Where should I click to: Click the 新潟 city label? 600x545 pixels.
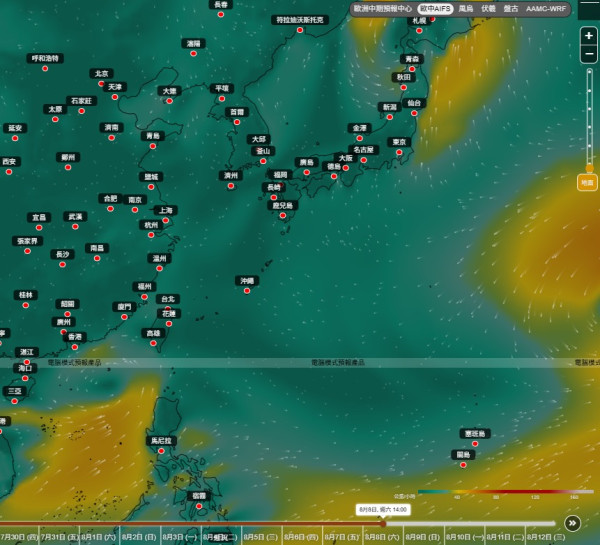(x=390, y=107)
